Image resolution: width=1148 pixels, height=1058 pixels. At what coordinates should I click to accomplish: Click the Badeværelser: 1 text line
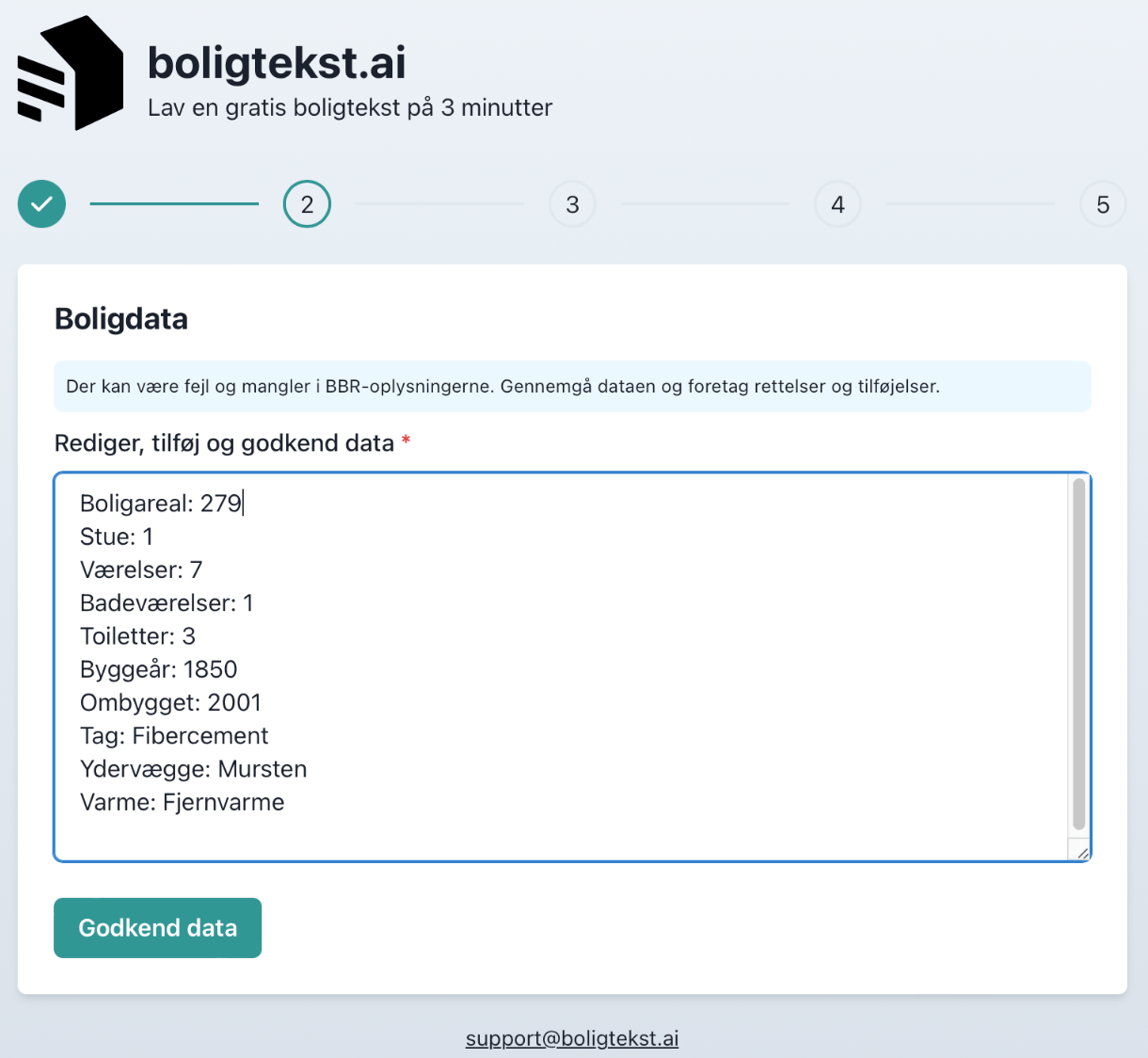pyautogui.click(x=167, y=603)
